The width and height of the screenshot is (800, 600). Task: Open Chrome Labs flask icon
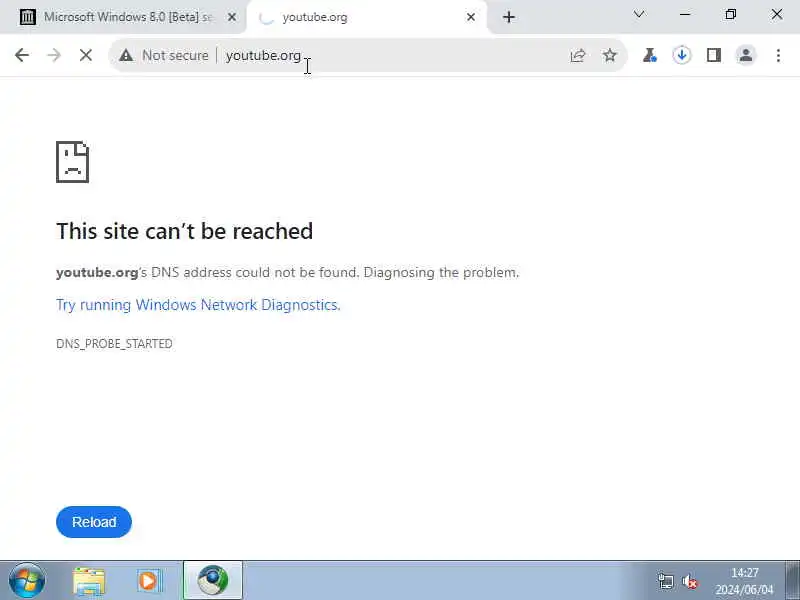[x=649, y=55]
